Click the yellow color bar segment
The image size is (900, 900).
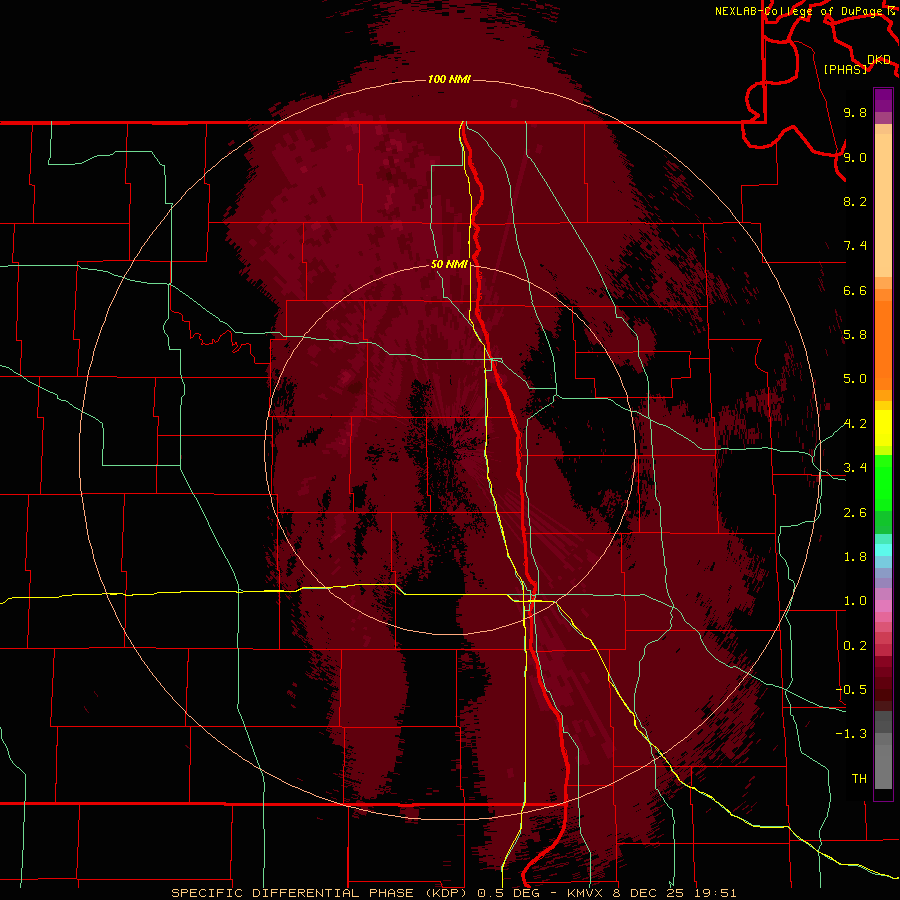(883, 428)
